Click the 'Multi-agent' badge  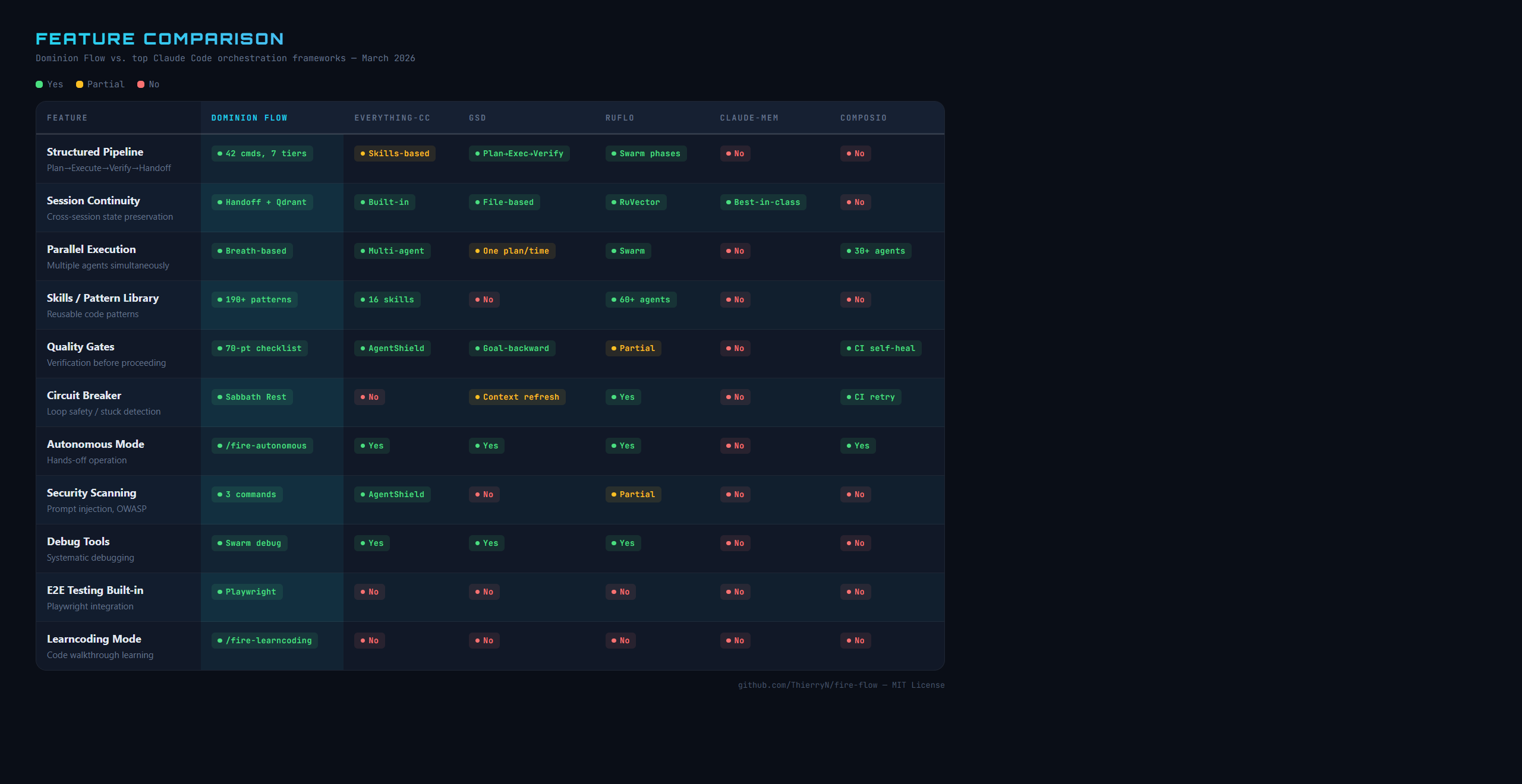click(392, 251)
